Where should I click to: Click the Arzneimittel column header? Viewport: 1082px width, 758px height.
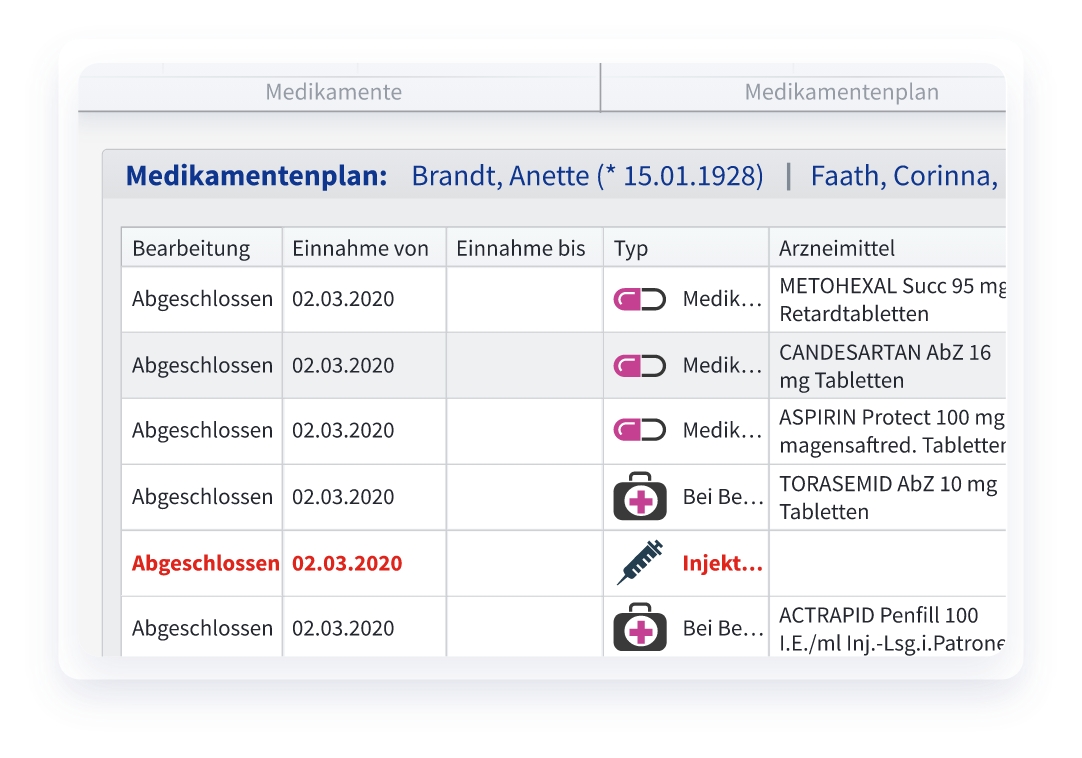click(x=837, y=248)
